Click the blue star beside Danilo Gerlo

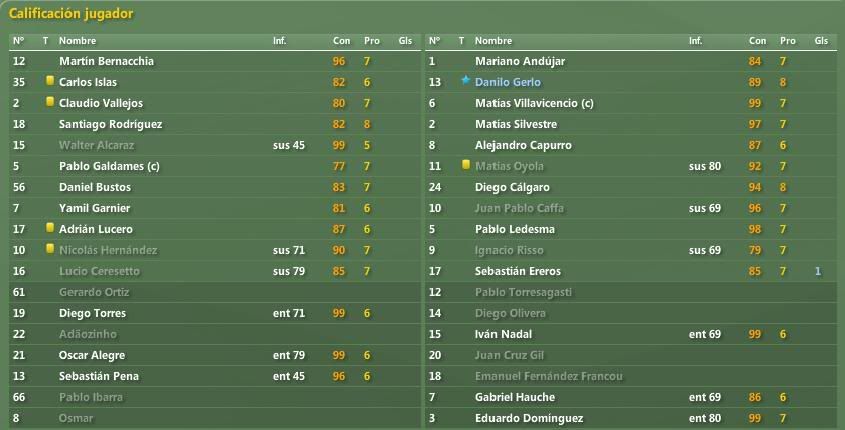point(466,81)
